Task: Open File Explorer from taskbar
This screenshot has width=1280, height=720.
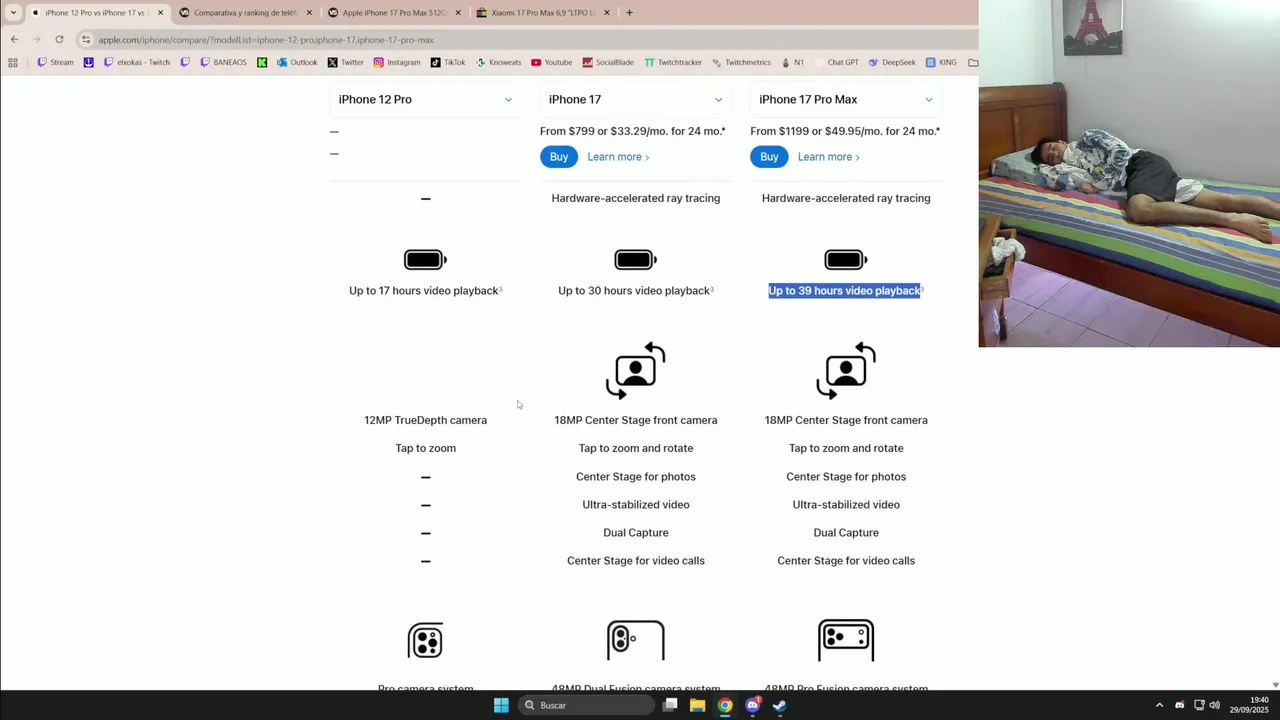Action: point(698,705)
